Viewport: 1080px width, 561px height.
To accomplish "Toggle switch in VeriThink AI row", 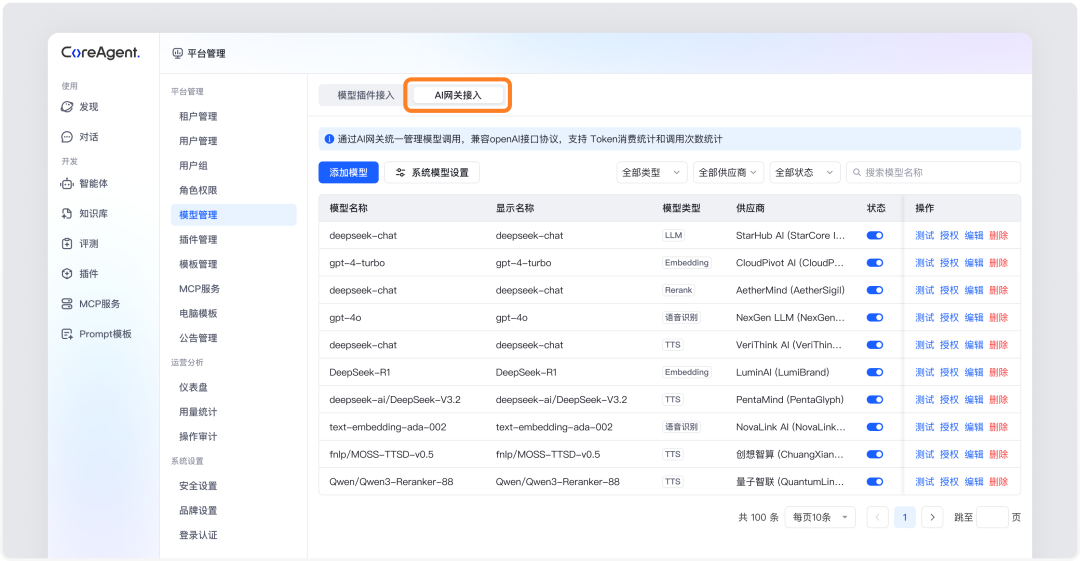I will tap(875, 345).
